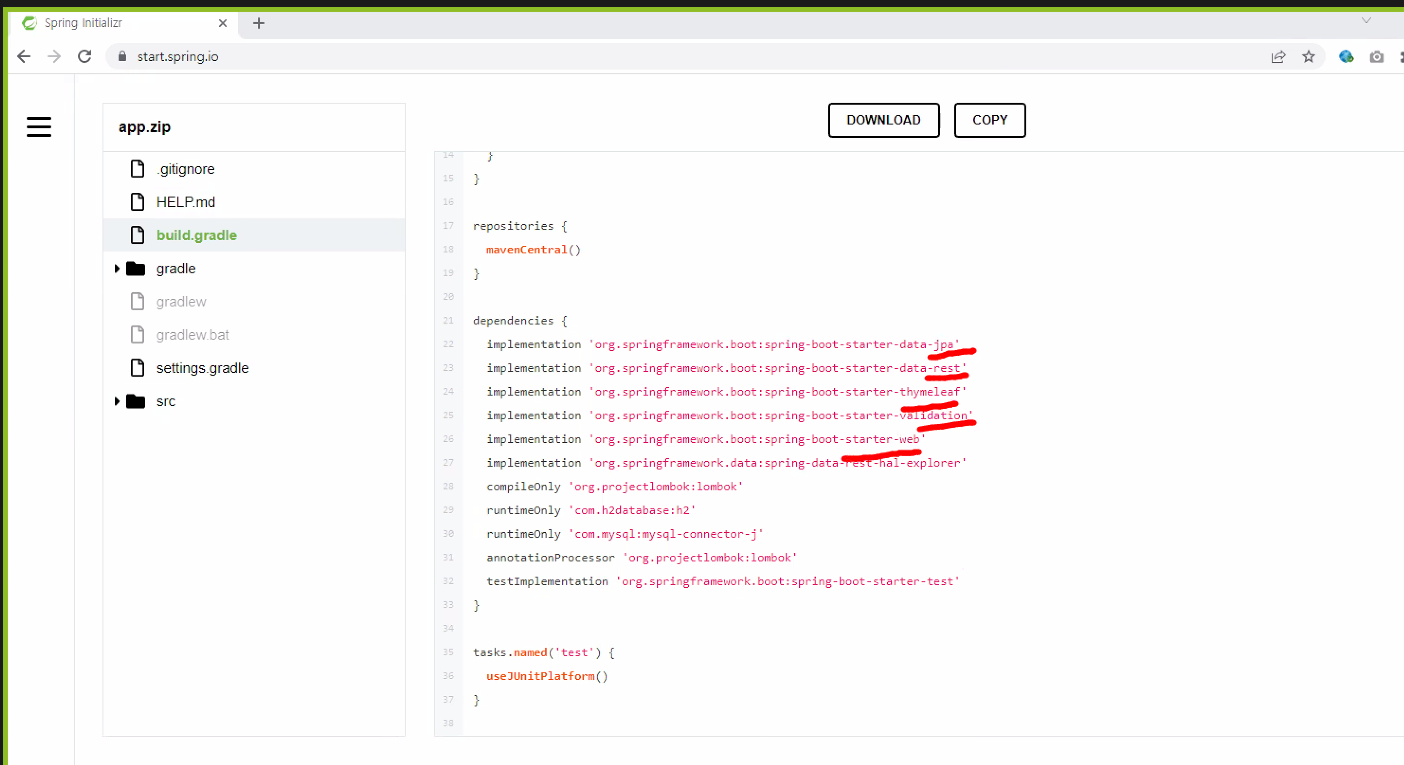Click the globe extension icon
The image size is (1404, 765).
coord(1346,57)
